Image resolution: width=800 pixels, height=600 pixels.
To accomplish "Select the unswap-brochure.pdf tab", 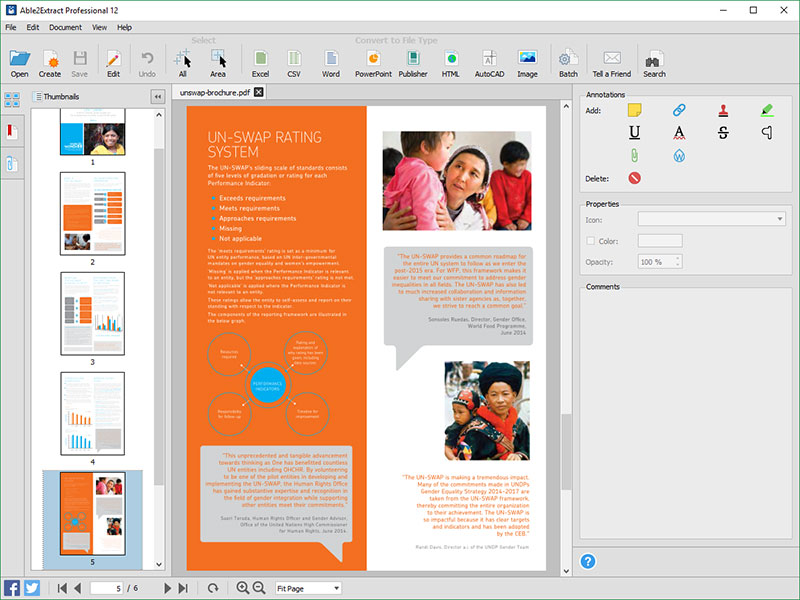I will tap(215, 92).
